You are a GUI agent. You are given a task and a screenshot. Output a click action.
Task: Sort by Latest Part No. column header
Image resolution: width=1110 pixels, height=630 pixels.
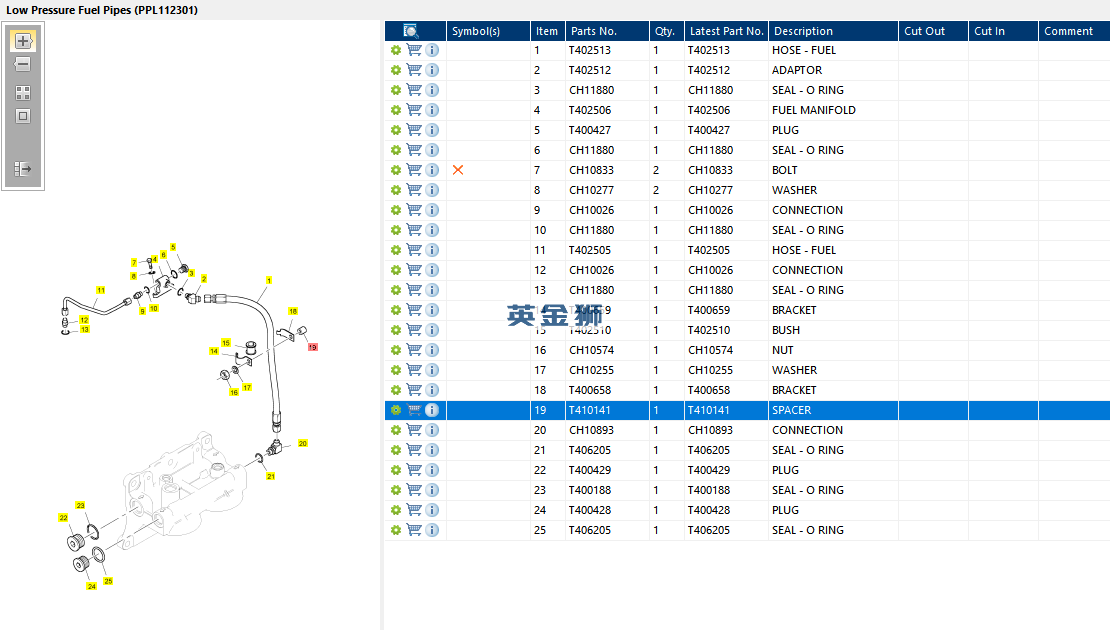(726, 31)
